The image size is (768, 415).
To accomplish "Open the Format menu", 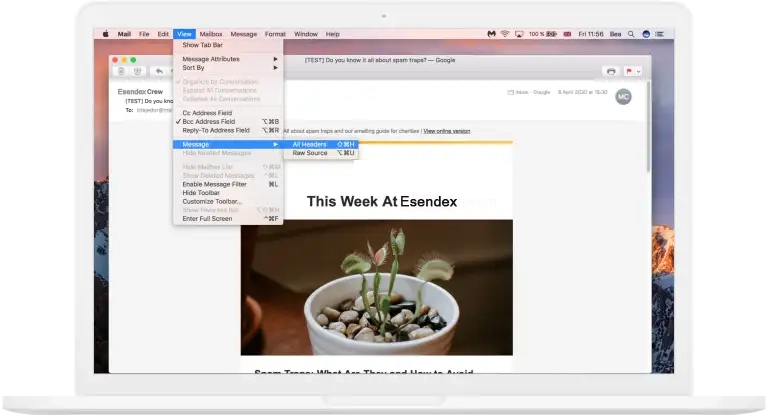I will [275, 34].
